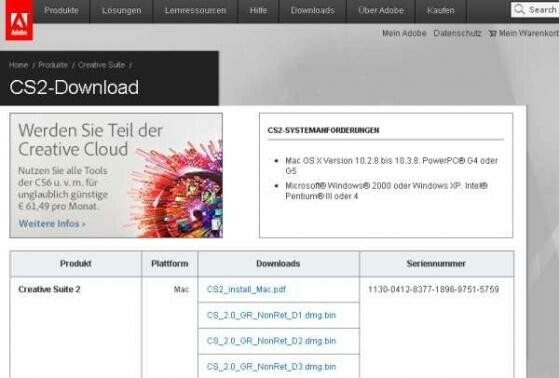Open the Produkte menu
559x378 pixels.
point(61,11)
